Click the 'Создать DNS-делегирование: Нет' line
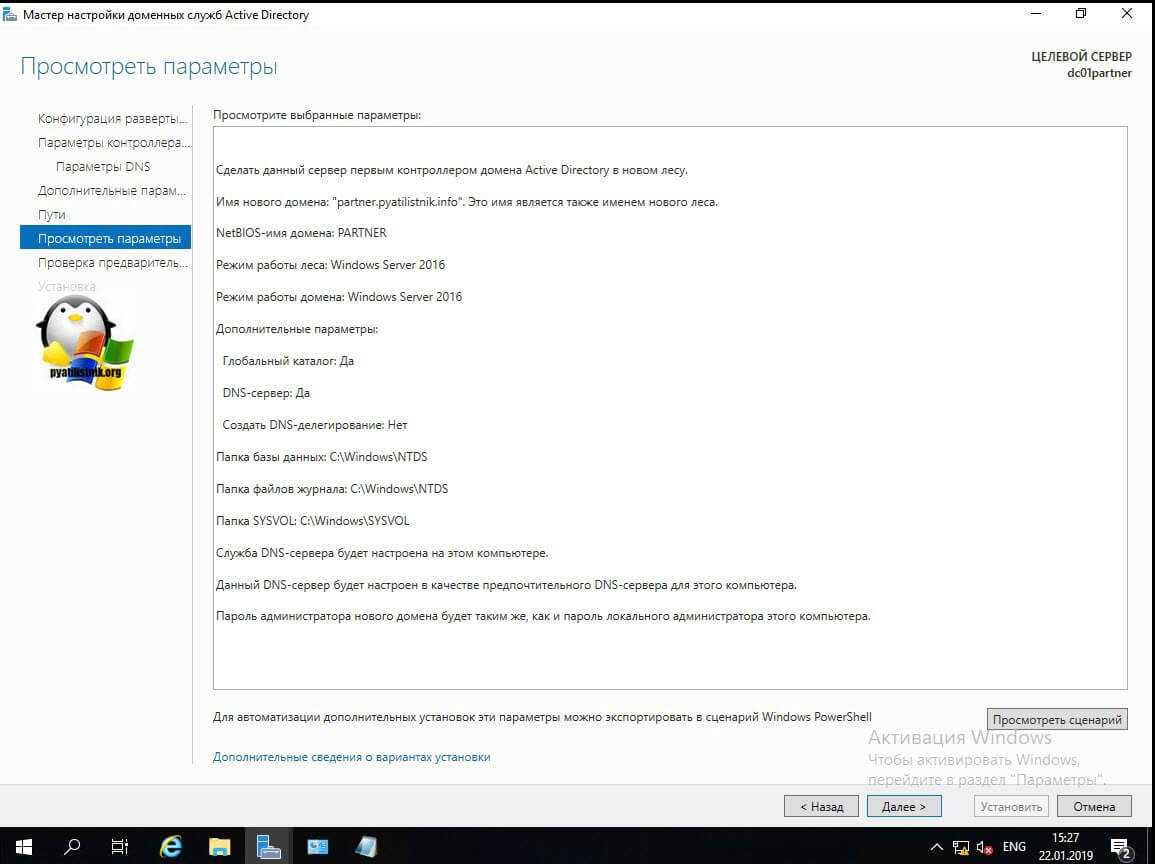1155x864 pixels. pyautogui.click(x=315, y=425)
